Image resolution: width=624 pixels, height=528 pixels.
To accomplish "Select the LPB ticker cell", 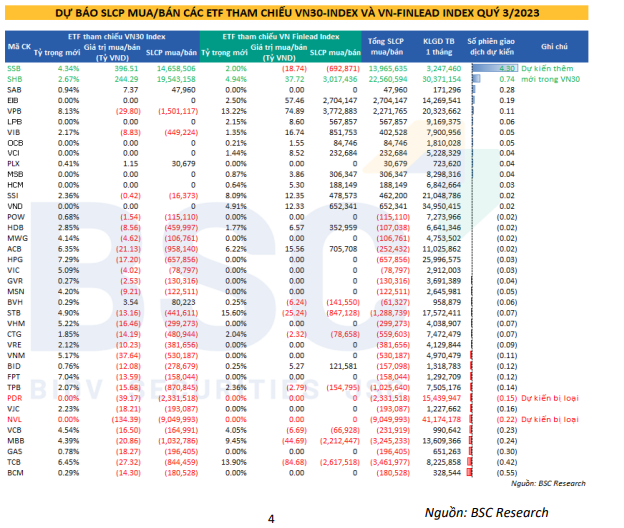I will click(14, 122).
